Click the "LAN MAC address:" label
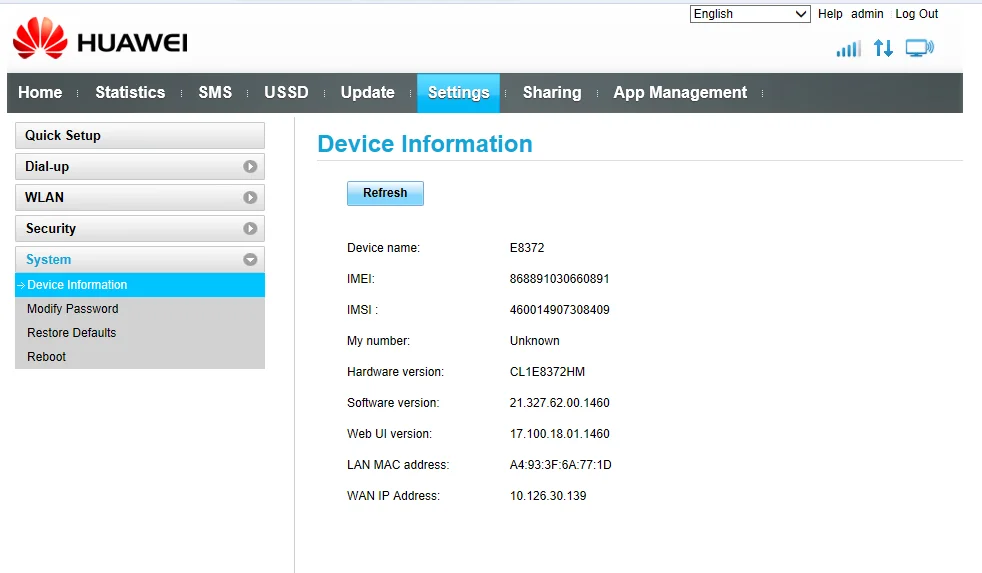Viewport: 982px width, 573px height. point(398,465)
